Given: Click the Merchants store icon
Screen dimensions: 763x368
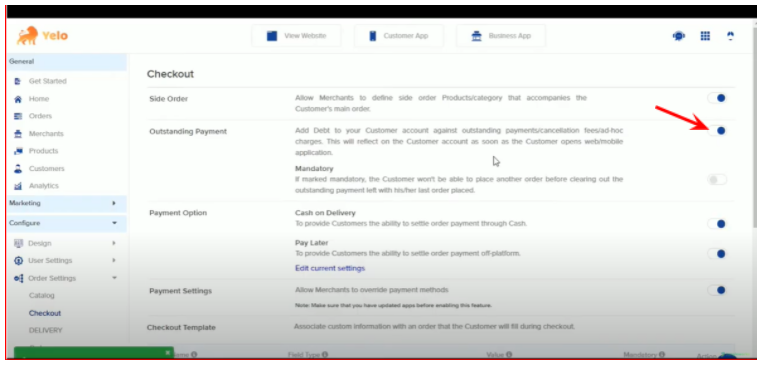Looking at the screenshot, I should [18, 134].
